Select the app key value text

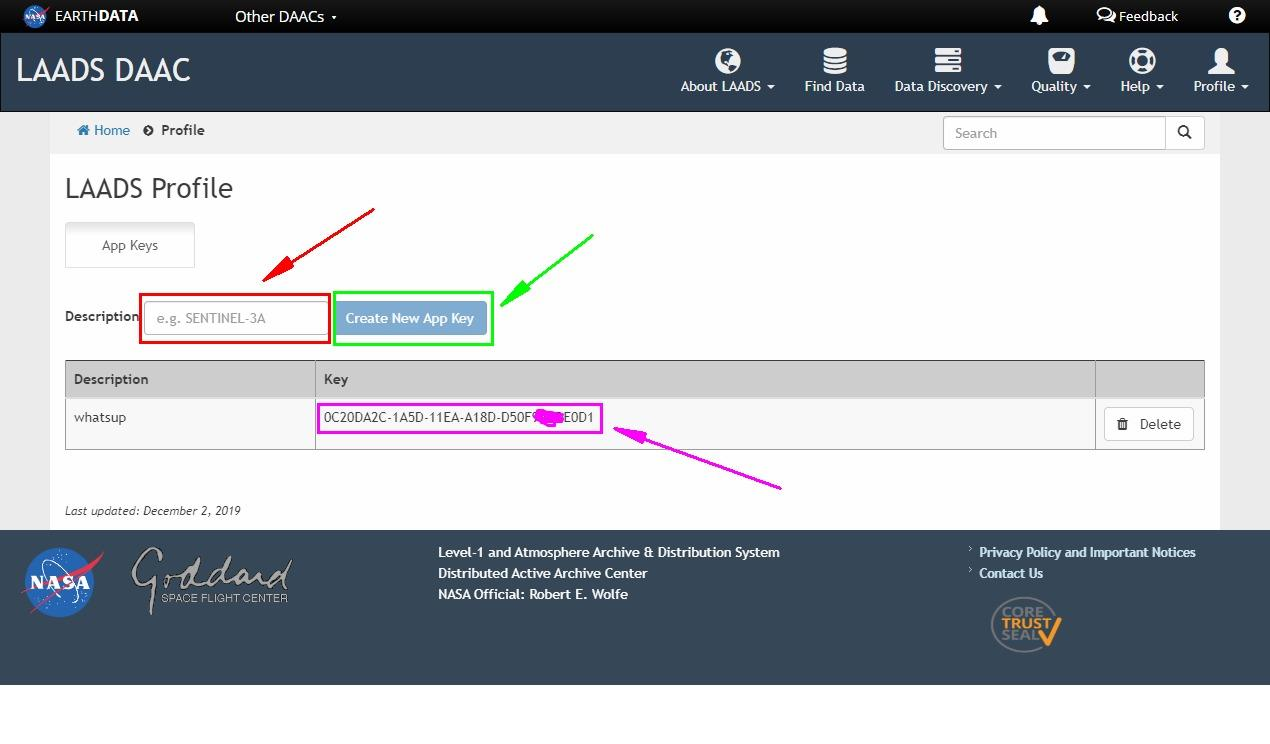459,417
